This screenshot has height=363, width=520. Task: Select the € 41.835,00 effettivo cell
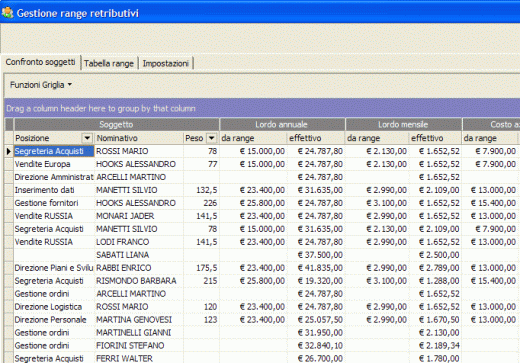coord(316,268)
